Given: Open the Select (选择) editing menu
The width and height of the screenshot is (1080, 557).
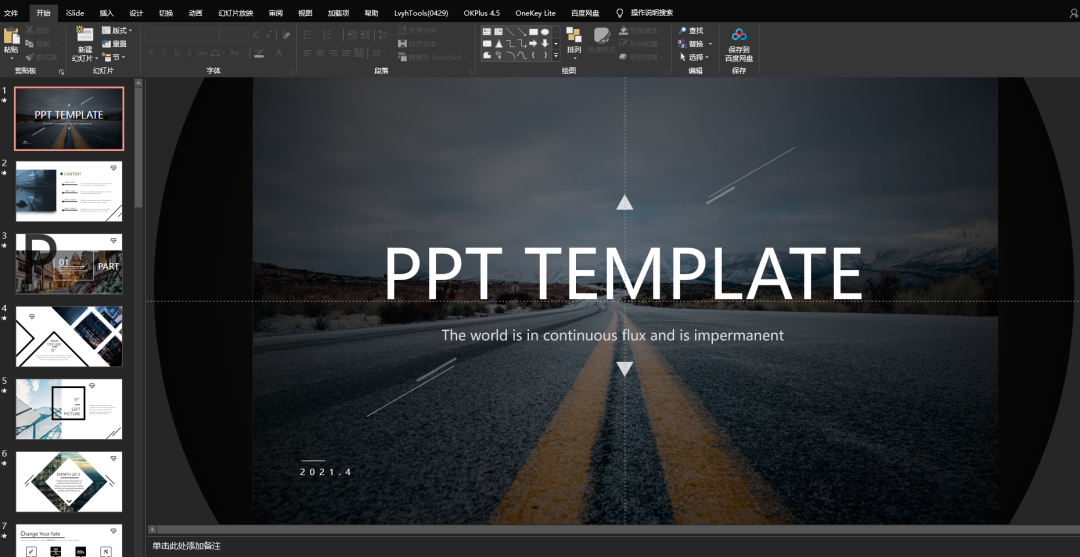Looking at the screenshot, I should click(694, 56).
